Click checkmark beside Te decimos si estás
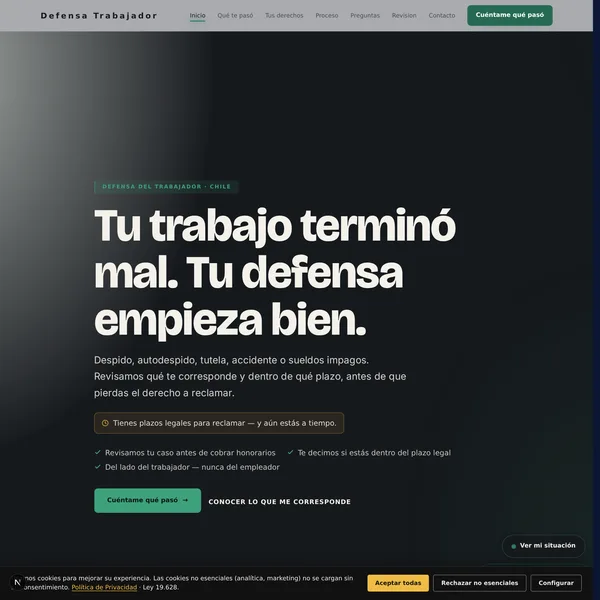 pyautogui.click(x=290, y=452)
